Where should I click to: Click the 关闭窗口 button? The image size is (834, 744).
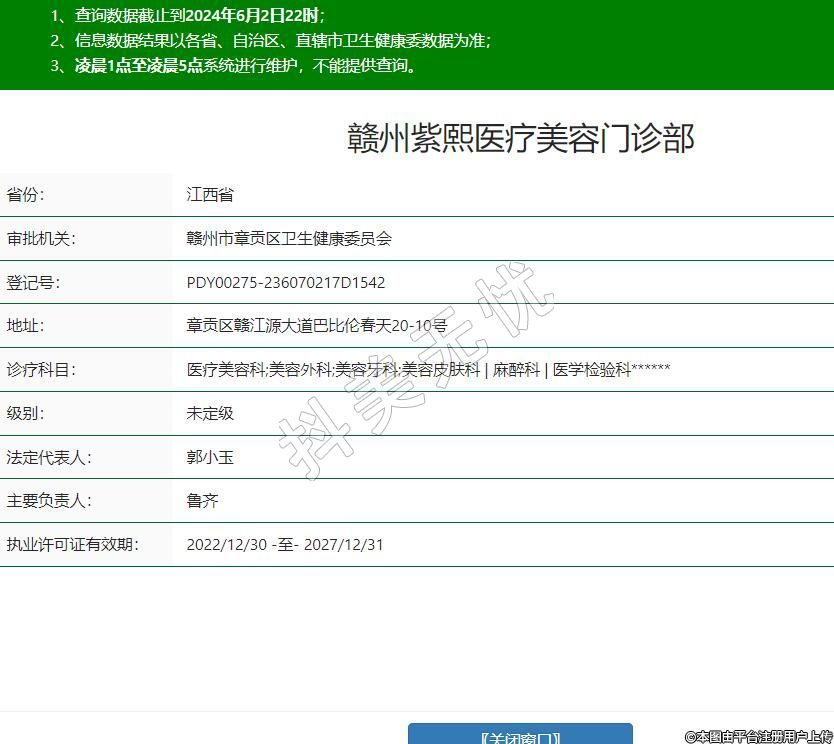pos(520,736)
